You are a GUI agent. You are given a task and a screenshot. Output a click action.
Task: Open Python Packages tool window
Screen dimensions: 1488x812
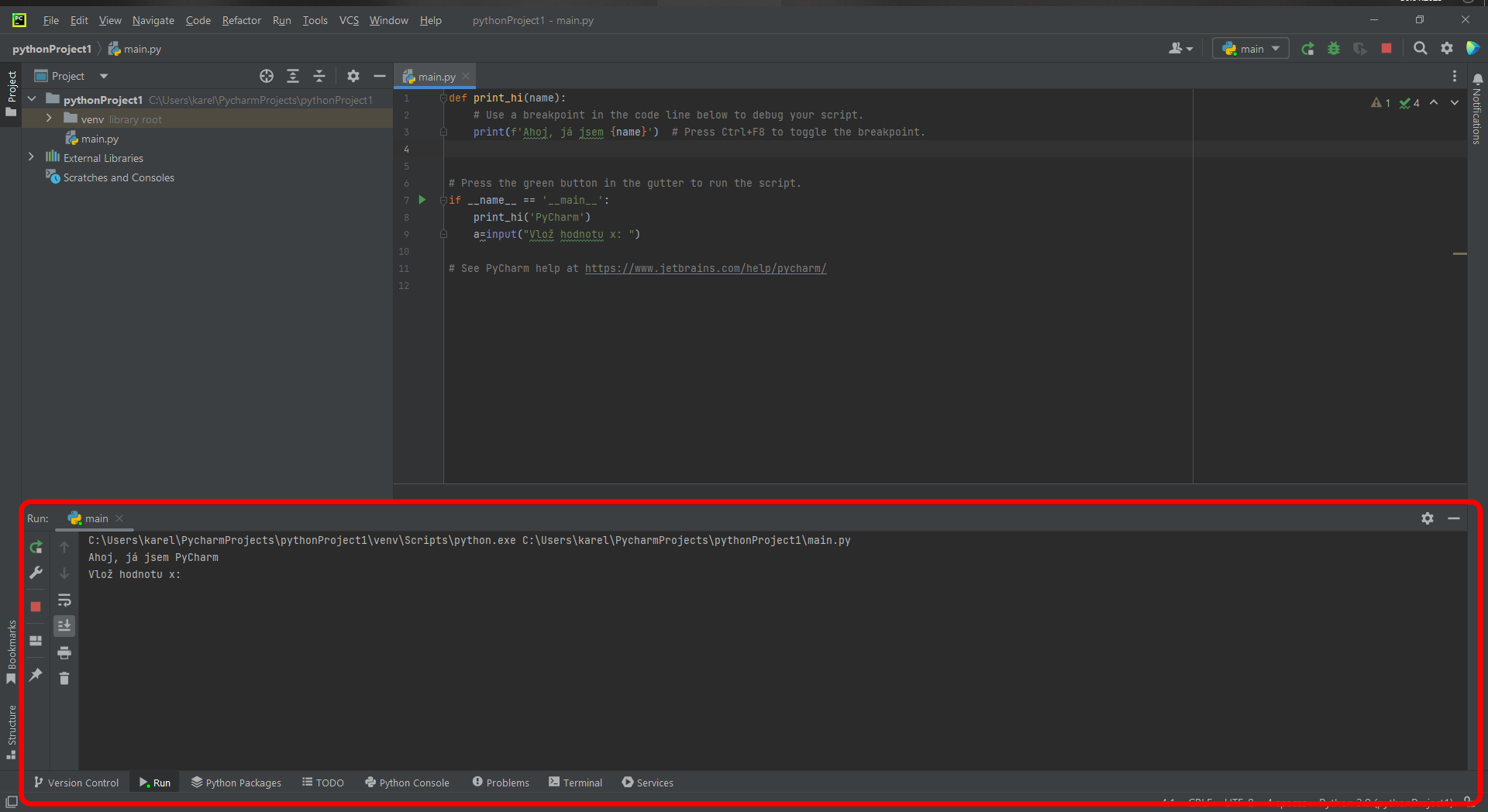pyautogui.click(x=236, y=783)
